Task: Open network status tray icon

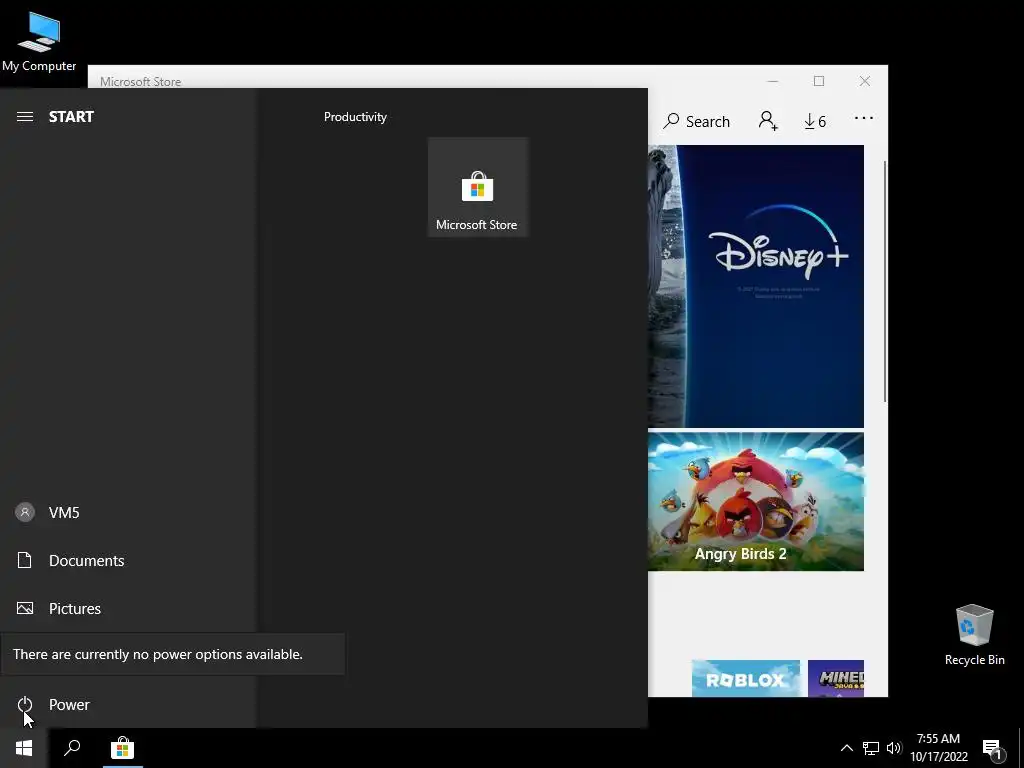Action: pyautogui.click(x=871, y=748)
